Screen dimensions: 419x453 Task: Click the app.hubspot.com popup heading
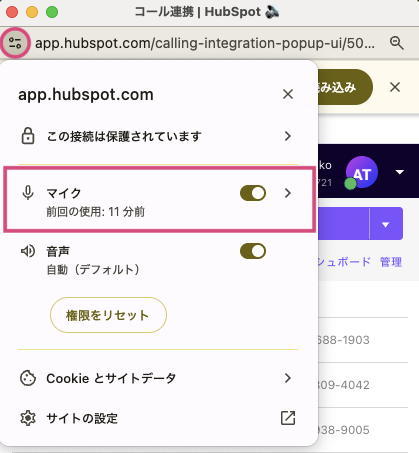pos(86,95)
